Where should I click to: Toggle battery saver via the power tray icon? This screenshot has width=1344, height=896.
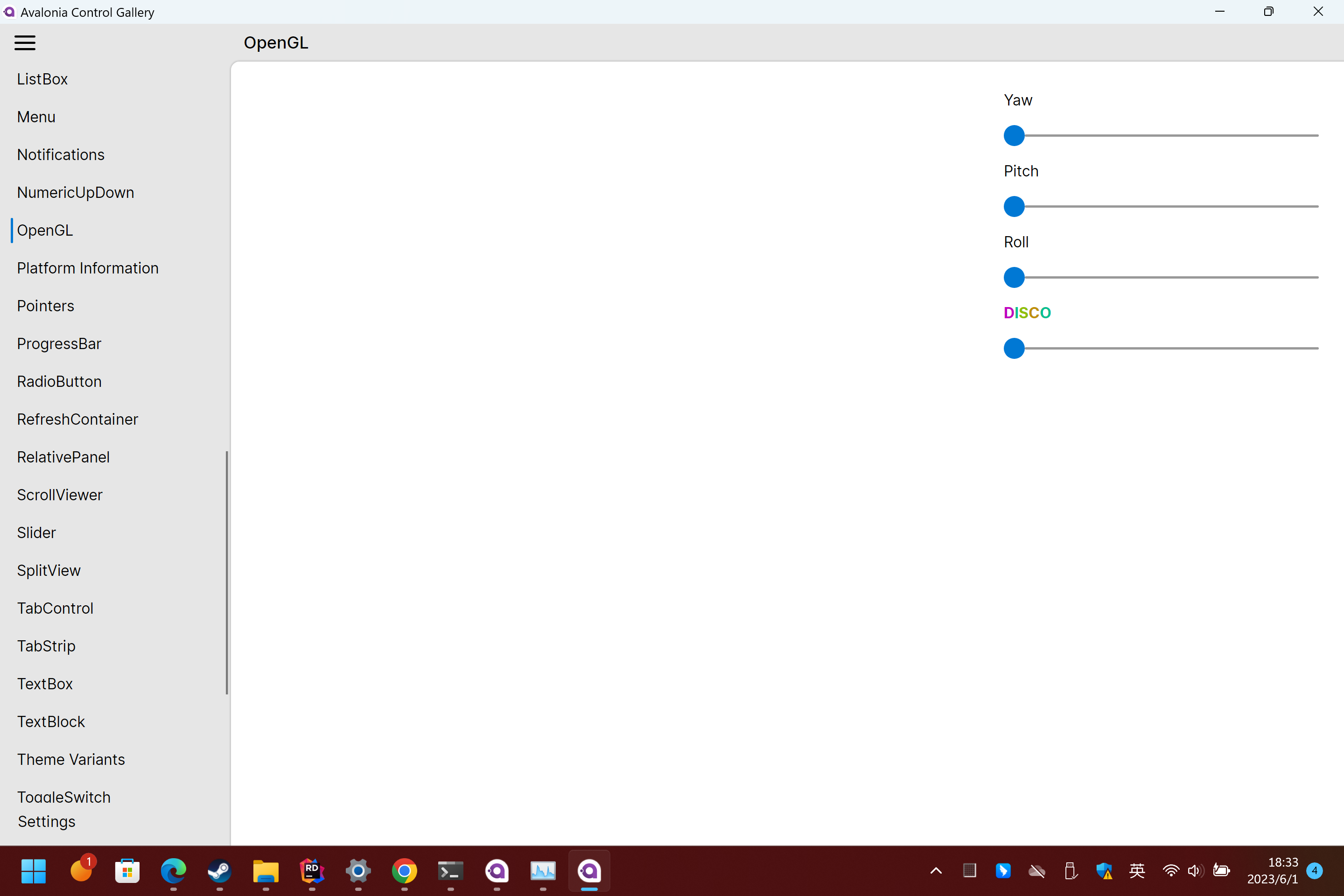tap(1221, 871)
